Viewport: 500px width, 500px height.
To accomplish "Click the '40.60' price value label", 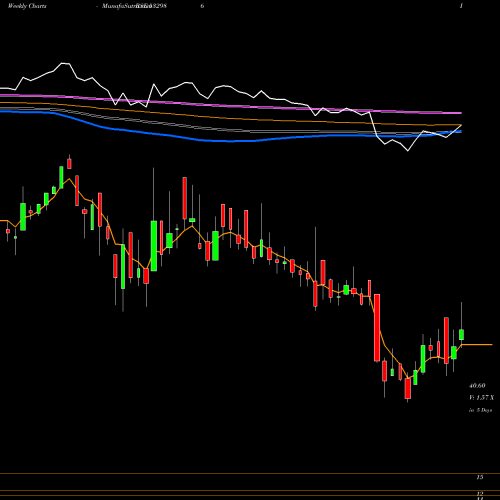I will coord(477,386).
